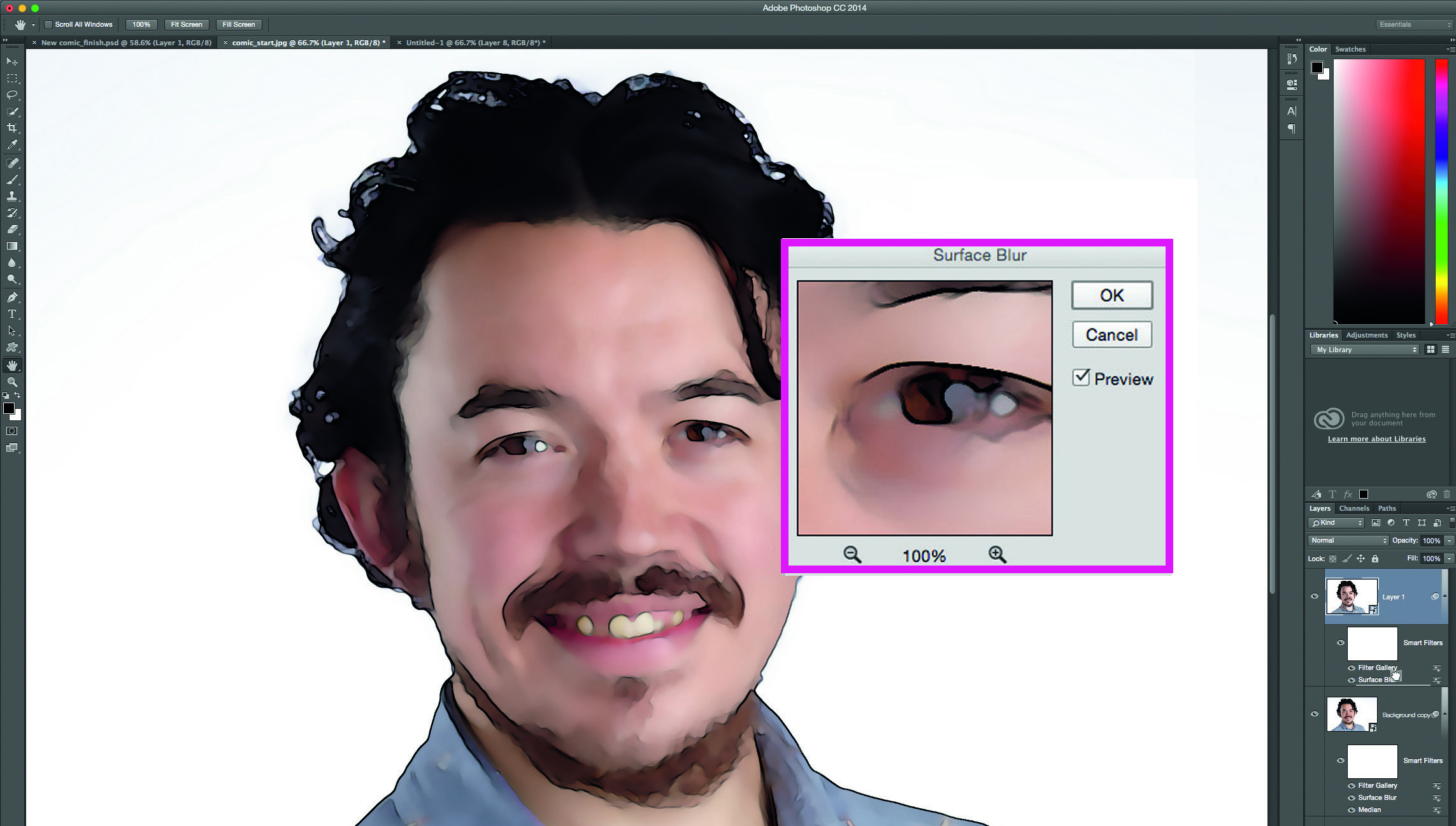Select the Pen tool
The height and width of the screenshot is (826, 1456).
pos(12,297)
